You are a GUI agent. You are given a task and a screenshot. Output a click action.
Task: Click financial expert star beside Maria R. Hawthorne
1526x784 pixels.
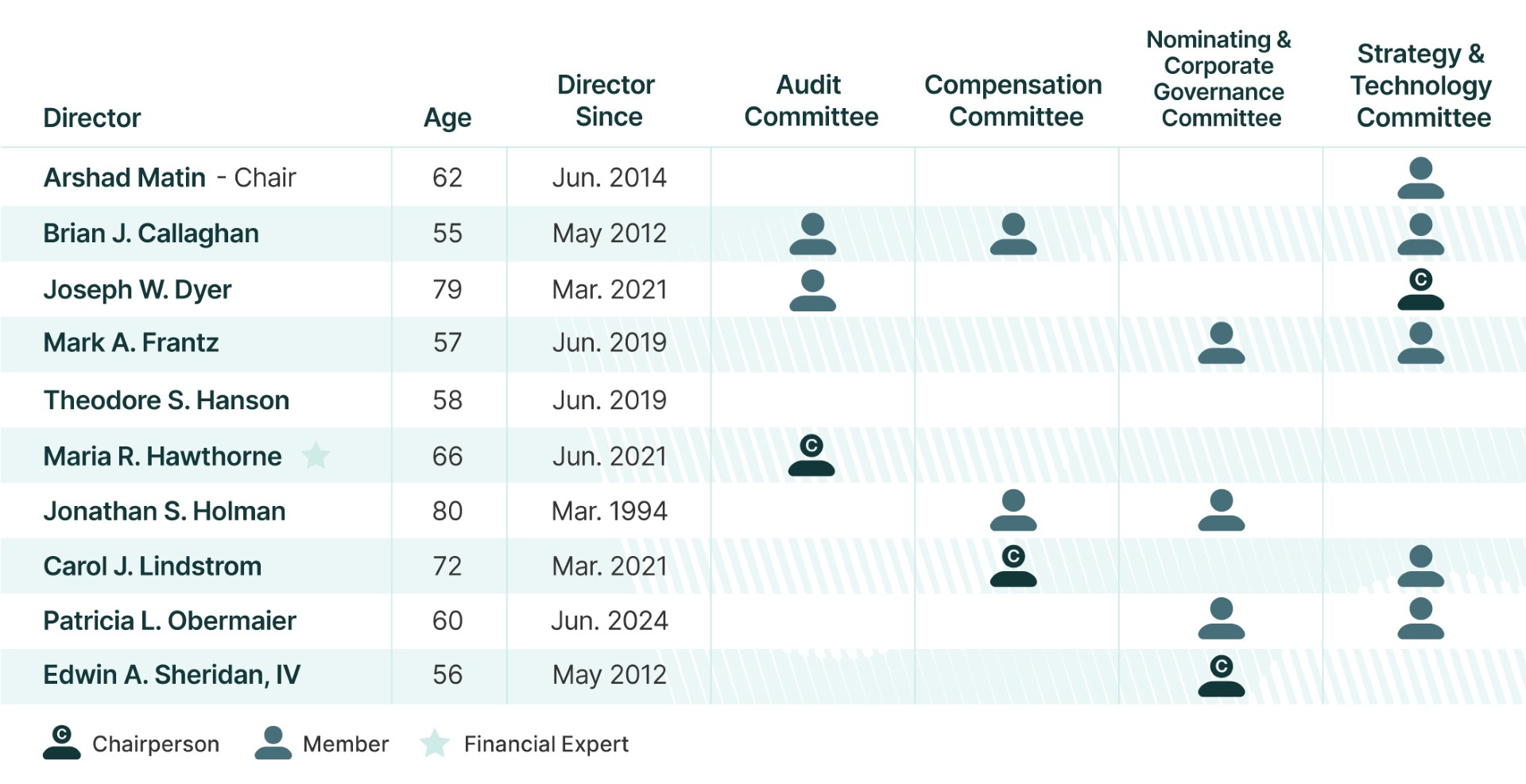click(x=316, y=455)
